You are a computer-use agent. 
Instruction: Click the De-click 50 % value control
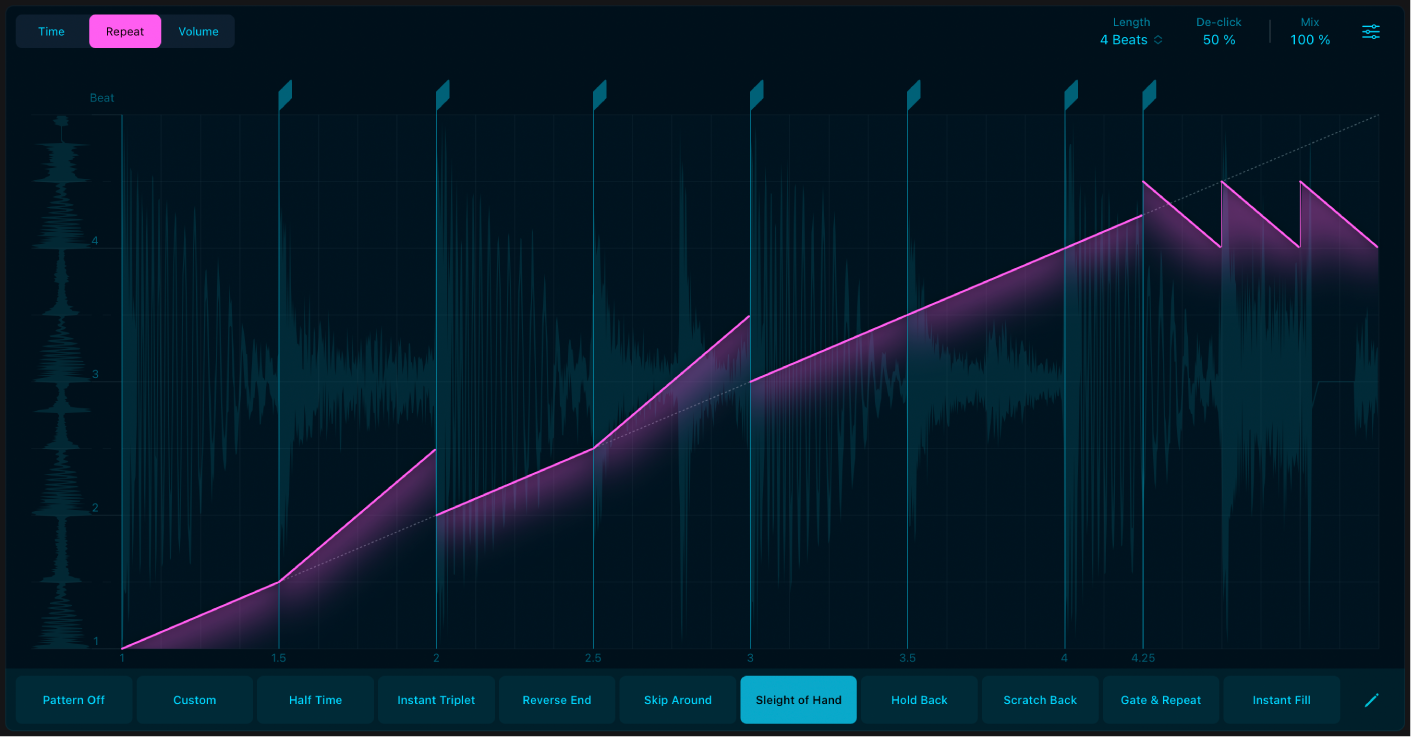(1217, 40)
